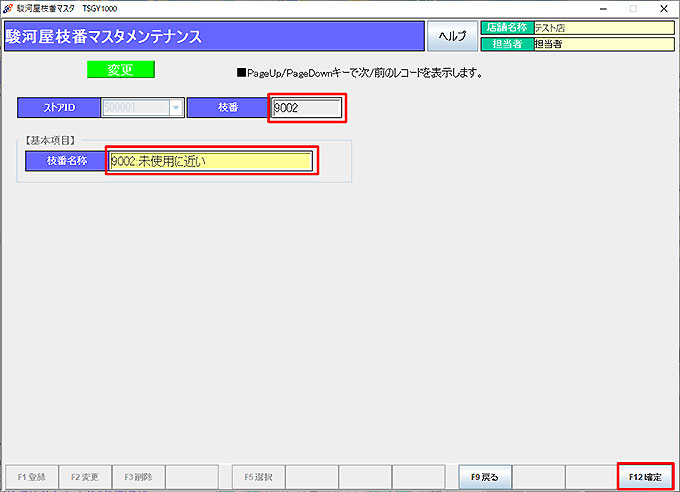This screenshot has width=680, height=492.
Task: Click the F3 削除 function key button
Action: point(138,477)
